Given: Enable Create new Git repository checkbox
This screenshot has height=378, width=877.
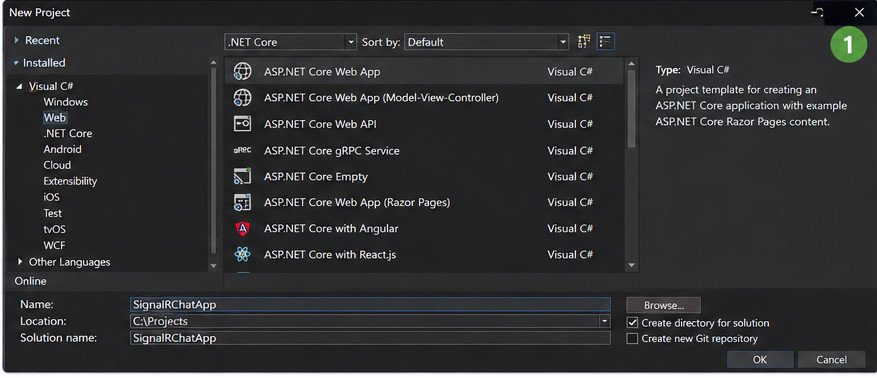Looking at the screenshot, I should click(632, 338).
